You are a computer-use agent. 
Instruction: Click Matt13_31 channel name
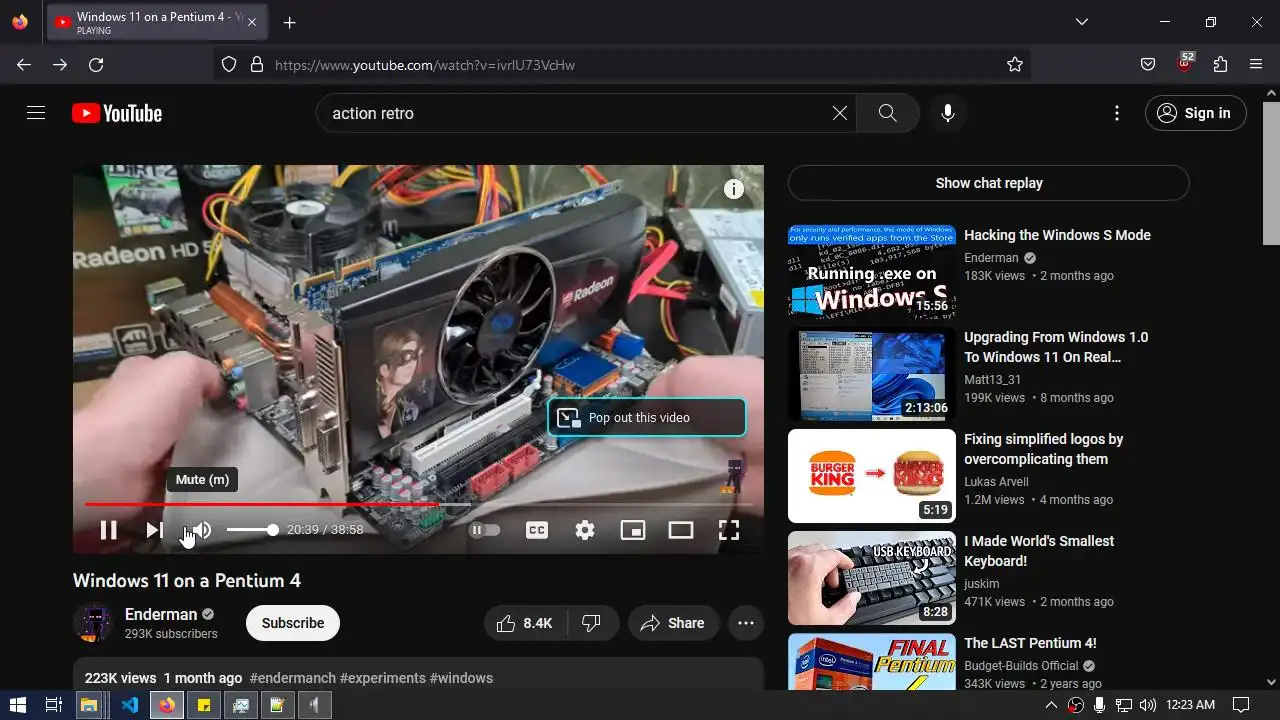click(x=993, y=380)
